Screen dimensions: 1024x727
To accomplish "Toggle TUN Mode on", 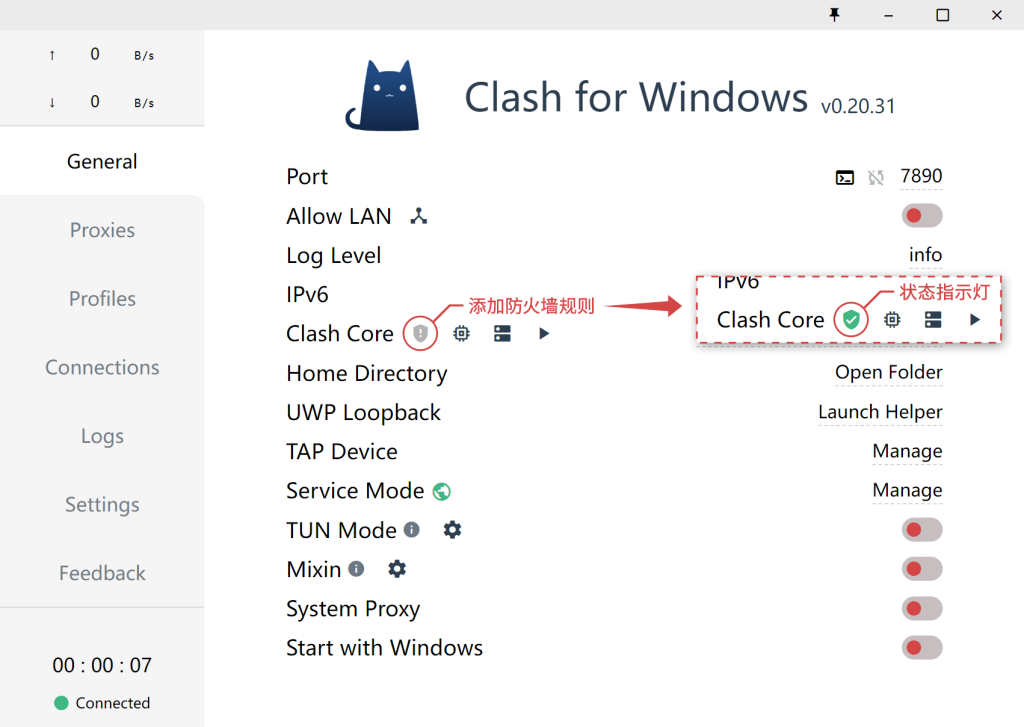I will [x=921, y=530].
